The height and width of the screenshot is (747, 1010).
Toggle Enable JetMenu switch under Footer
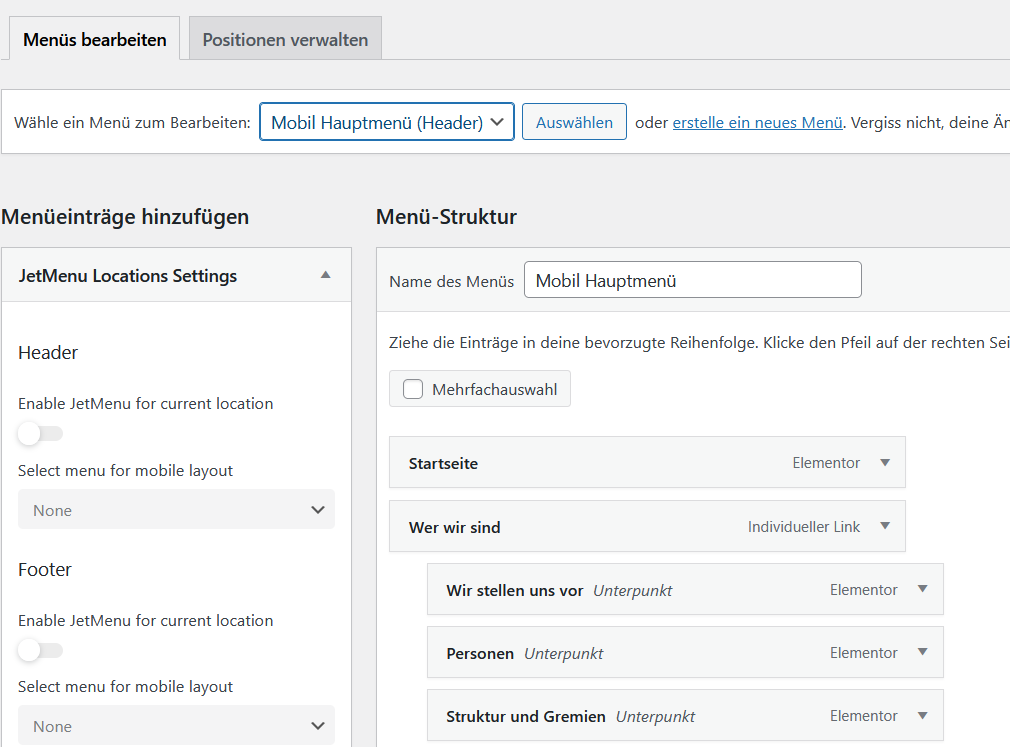[40, 650]
